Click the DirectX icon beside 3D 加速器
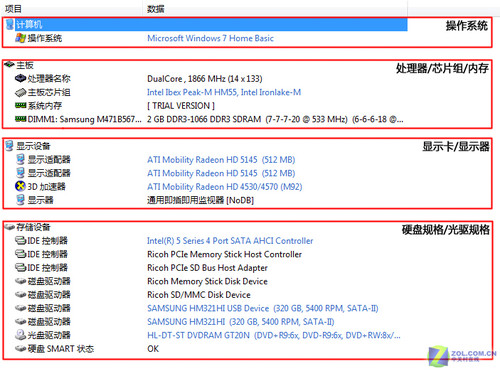Screen dimensions: 500x371 [x=20, y=186]
